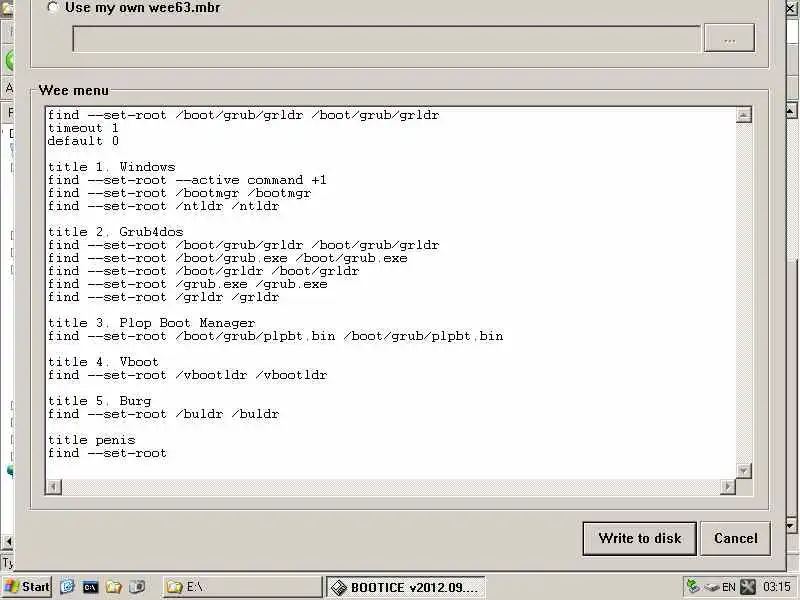Click the '/boot/grldr /boot/grldr' line
The width and height of the screenshot is (800, 600).
point(203,271)
